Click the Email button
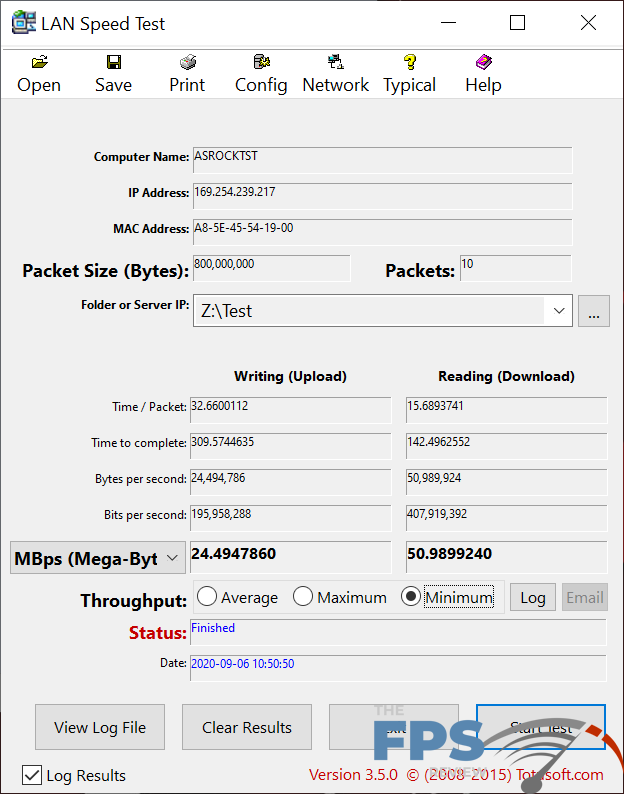This screenshot has height=794, width=624. click(584, 597)
